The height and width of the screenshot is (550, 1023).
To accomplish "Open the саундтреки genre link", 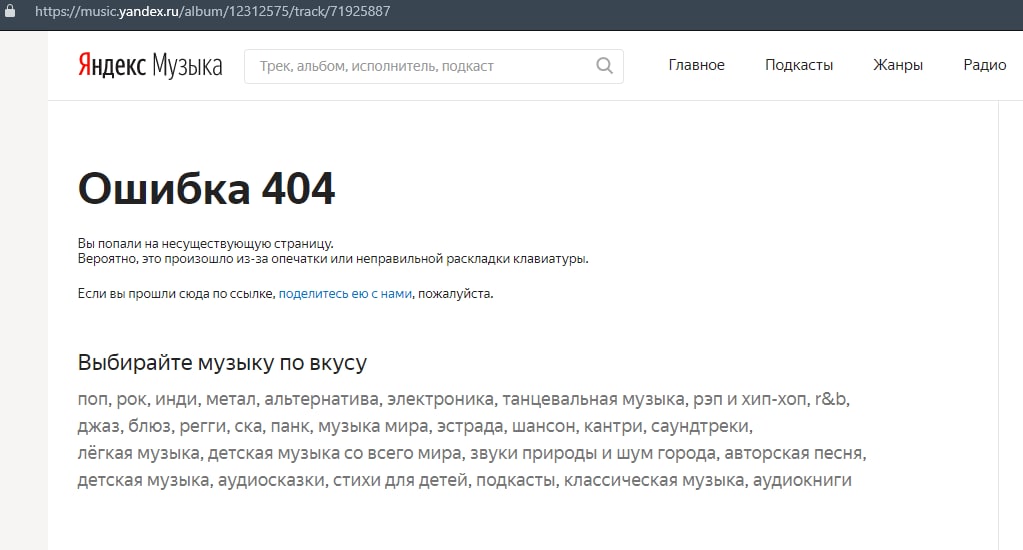I will coord(700,427).
